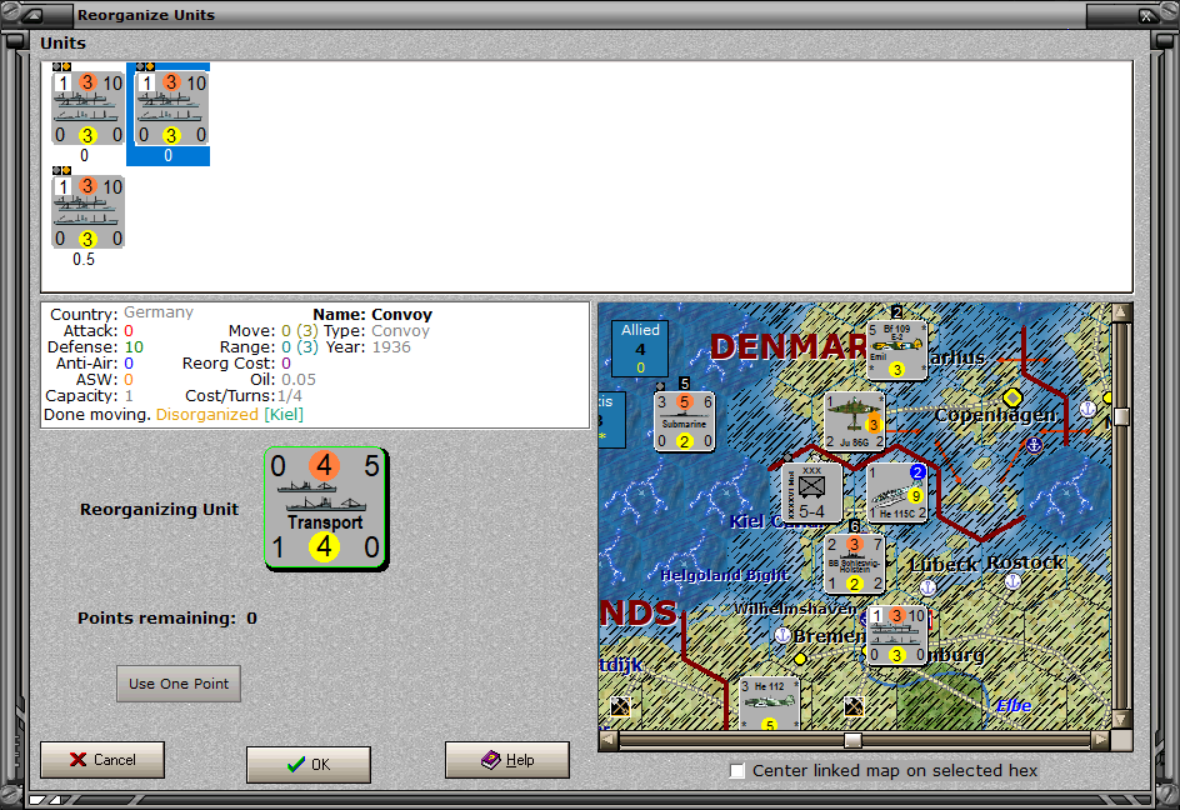This screenshot has width=1180, height=810.
Task: Click the Helgoland Bight map label
Action: point(724,575)
